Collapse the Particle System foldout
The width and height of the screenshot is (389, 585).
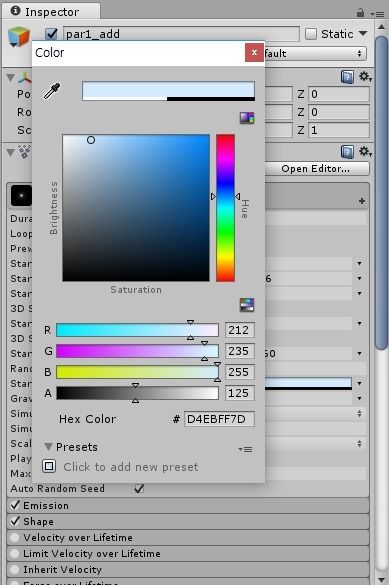11,152
